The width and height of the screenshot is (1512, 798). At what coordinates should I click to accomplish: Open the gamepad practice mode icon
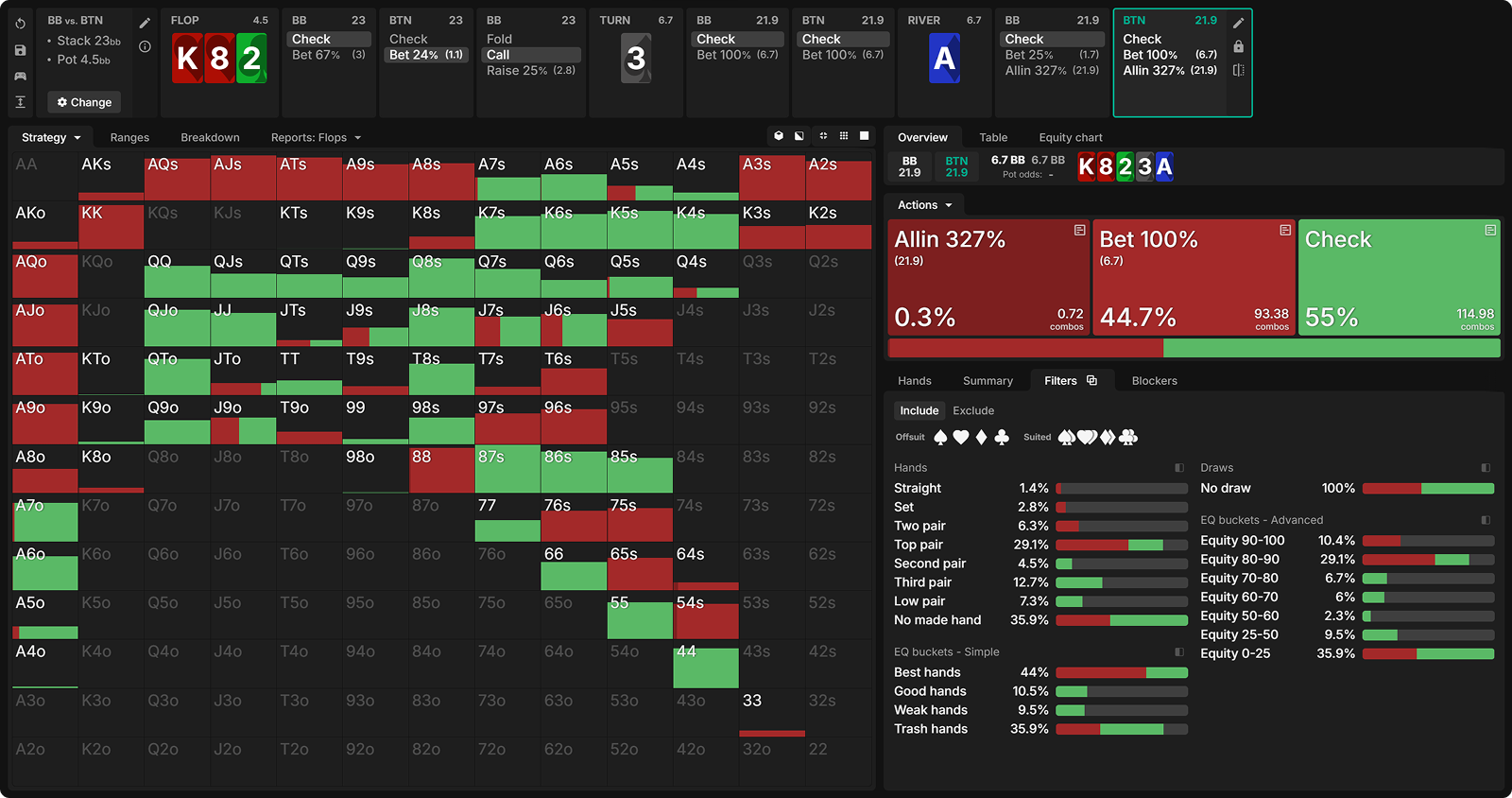21,76
